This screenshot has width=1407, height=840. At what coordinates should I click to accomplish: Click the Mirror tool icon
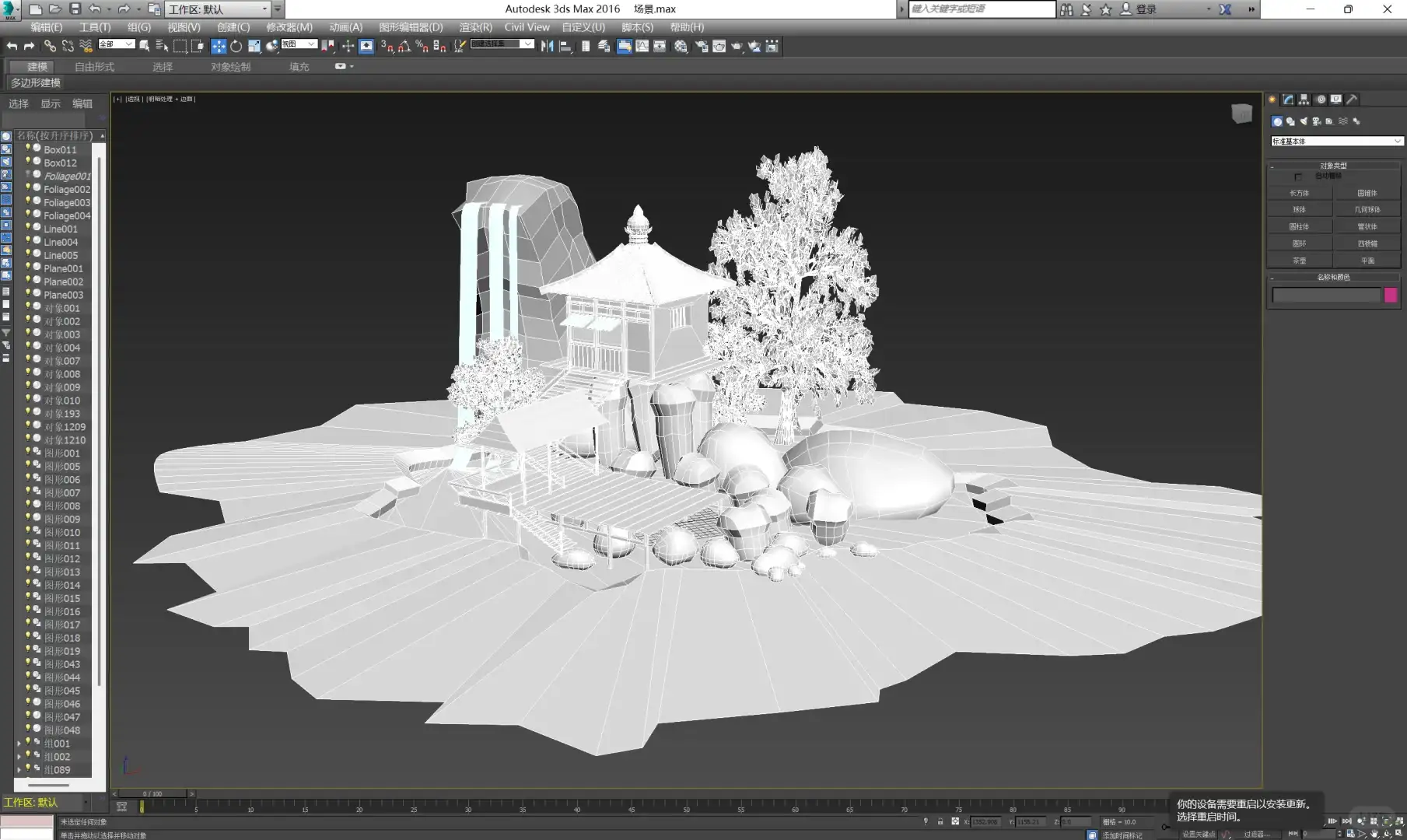click(x=547, y=47)
